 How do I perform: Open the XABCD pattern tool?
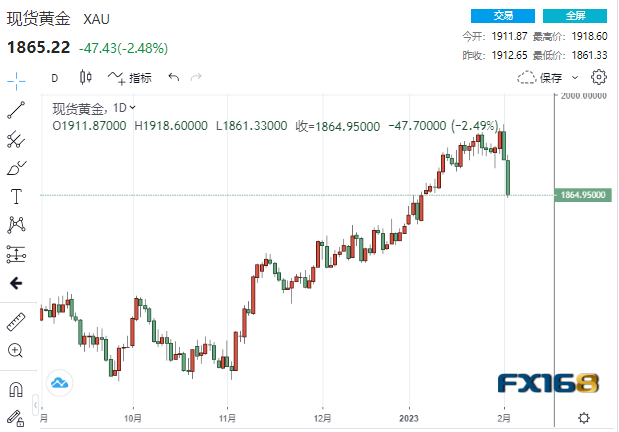click(x=16, y=225)
